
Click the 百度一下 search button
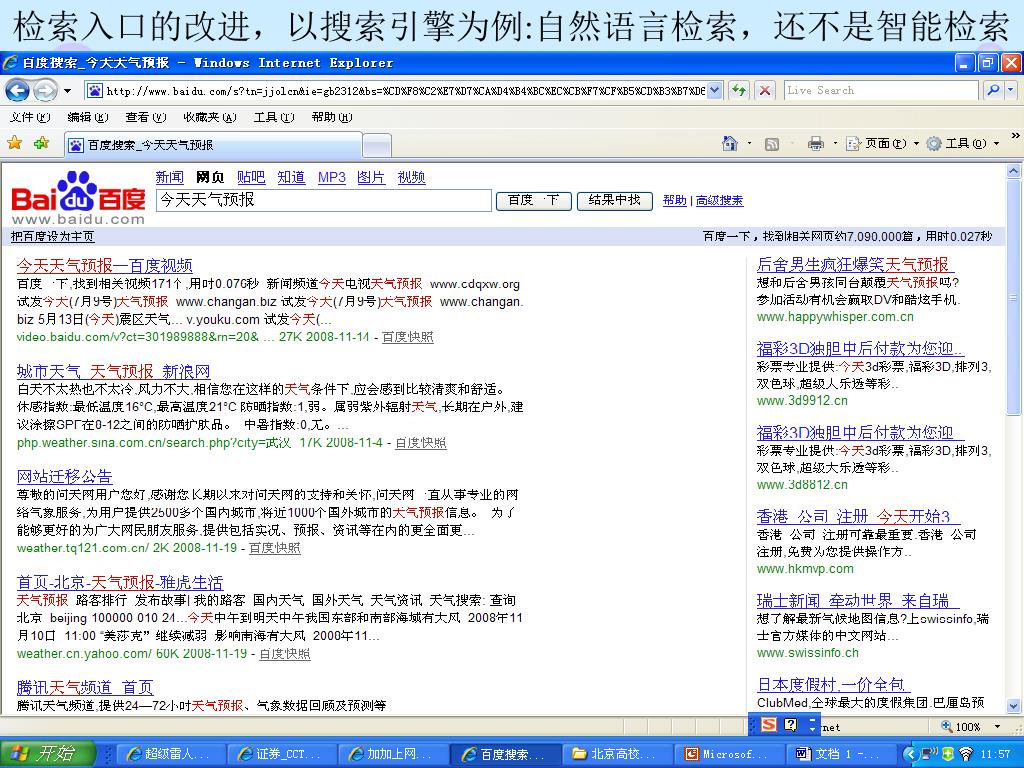click(534, 200)
